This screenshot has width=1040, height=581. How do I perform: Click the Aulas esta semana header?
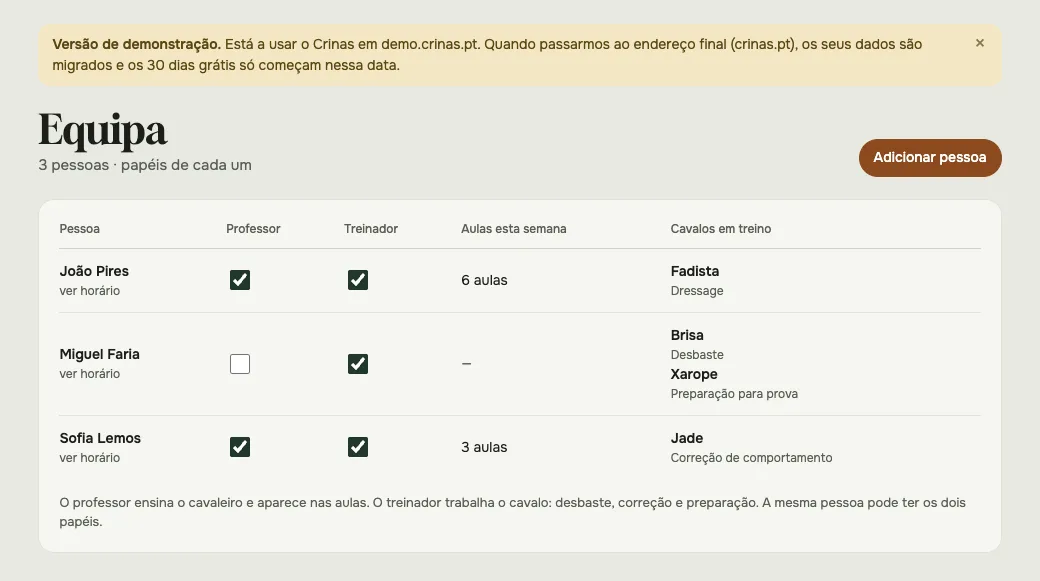[513, 229]
